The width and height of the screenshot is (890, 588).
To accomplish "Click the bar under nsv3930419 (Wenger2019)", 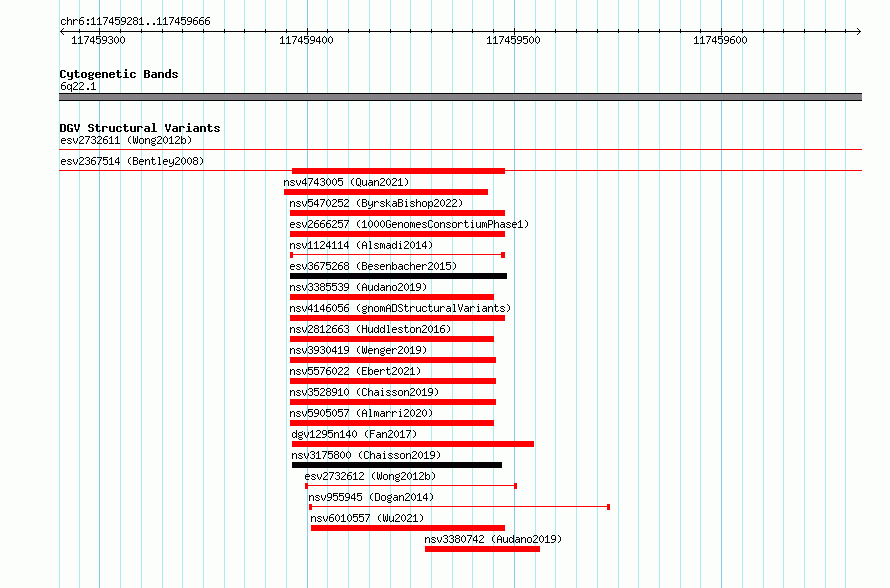I will (393, 360).
